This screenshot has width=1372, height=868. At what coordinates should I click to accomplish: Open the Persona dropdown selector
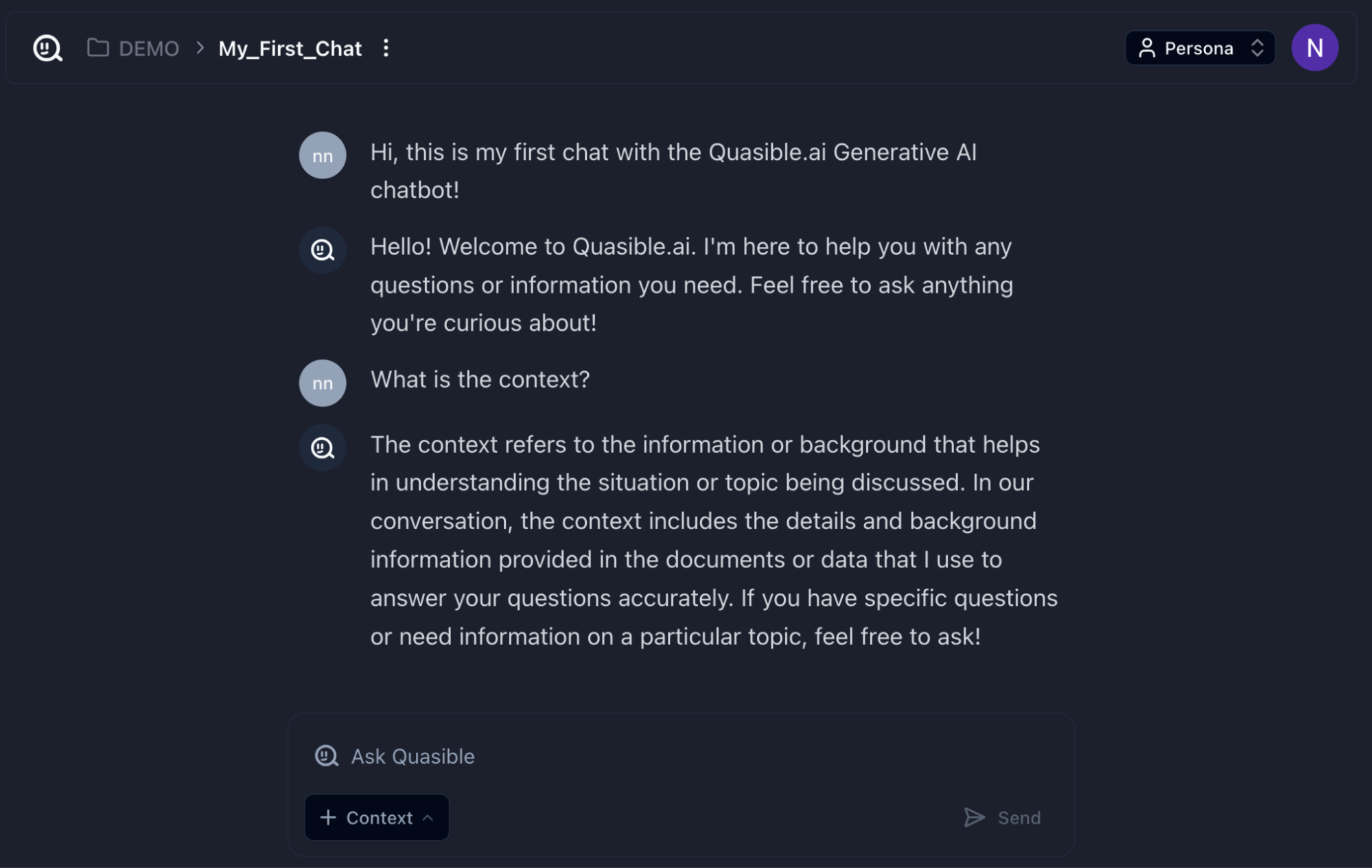point(1199,48)
